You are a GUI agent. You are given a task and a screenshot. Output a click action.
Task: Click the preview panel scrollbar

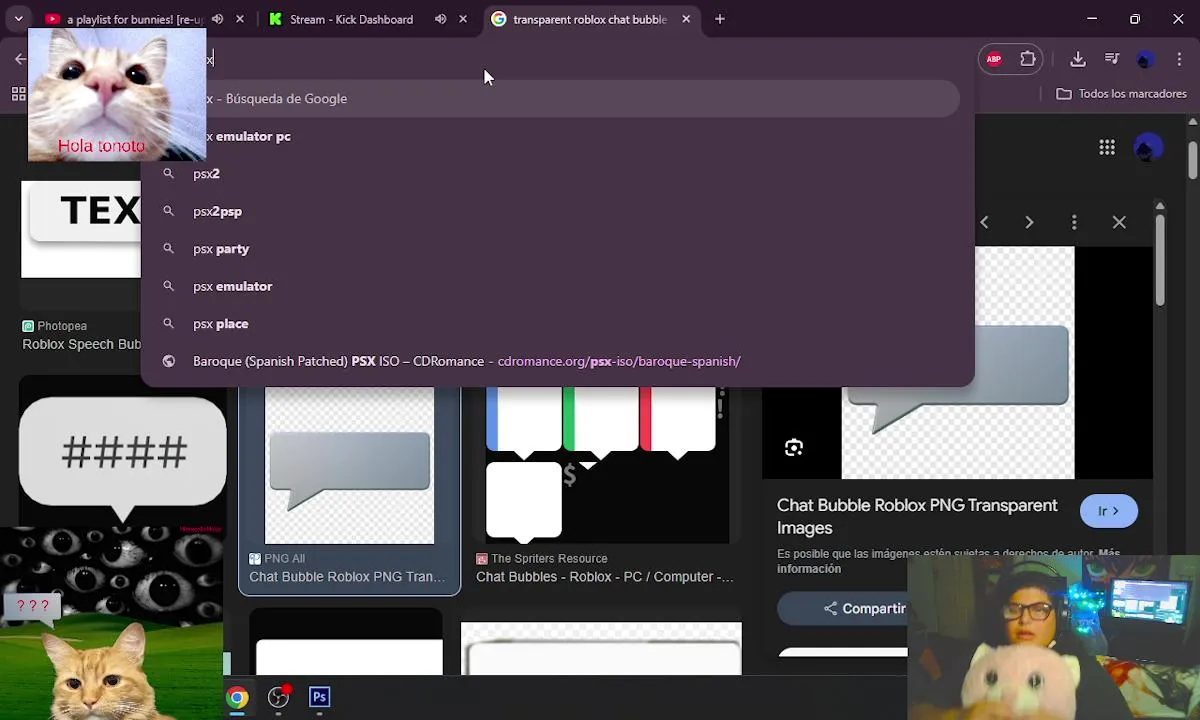click(1160, 260)
